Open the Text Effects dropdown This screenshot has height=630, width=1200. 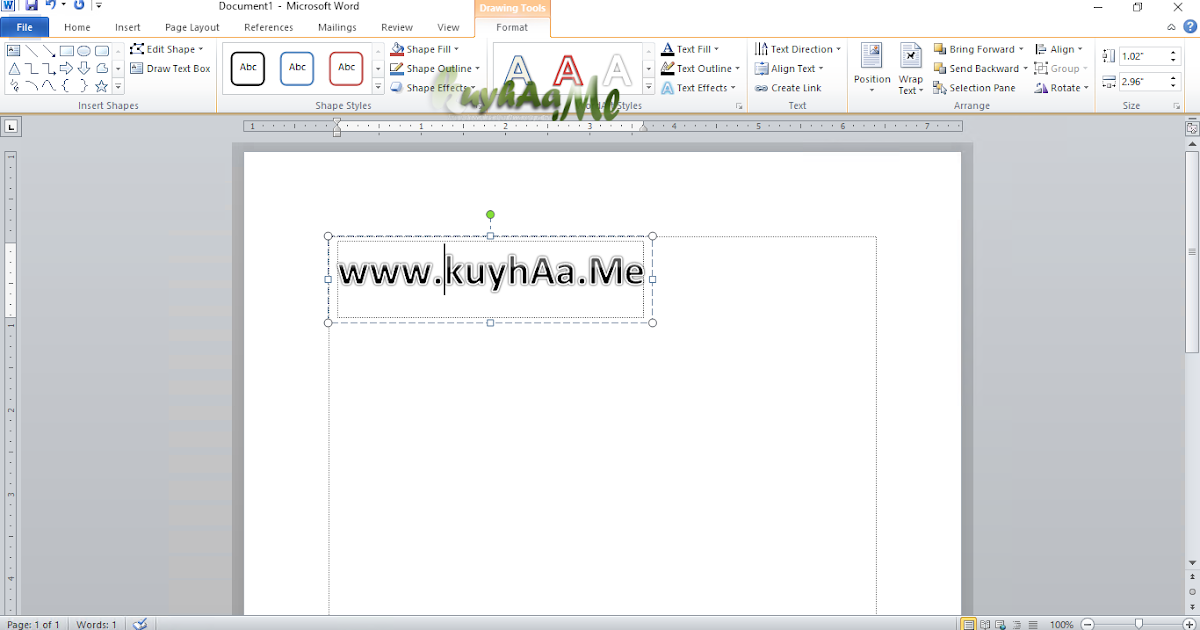tap(698, 88)
